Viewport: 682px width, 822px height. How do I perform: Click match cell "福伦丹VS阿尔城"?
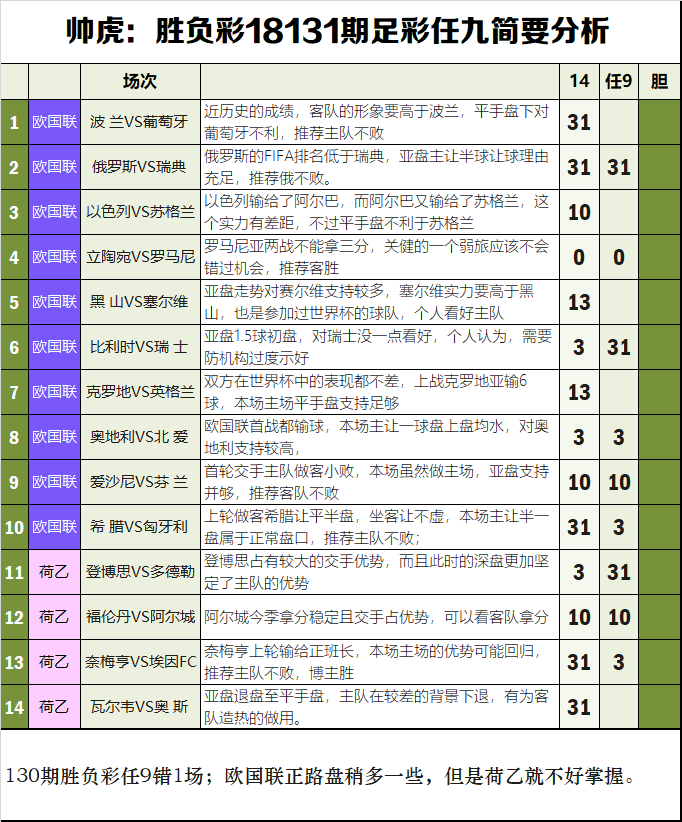140,617
